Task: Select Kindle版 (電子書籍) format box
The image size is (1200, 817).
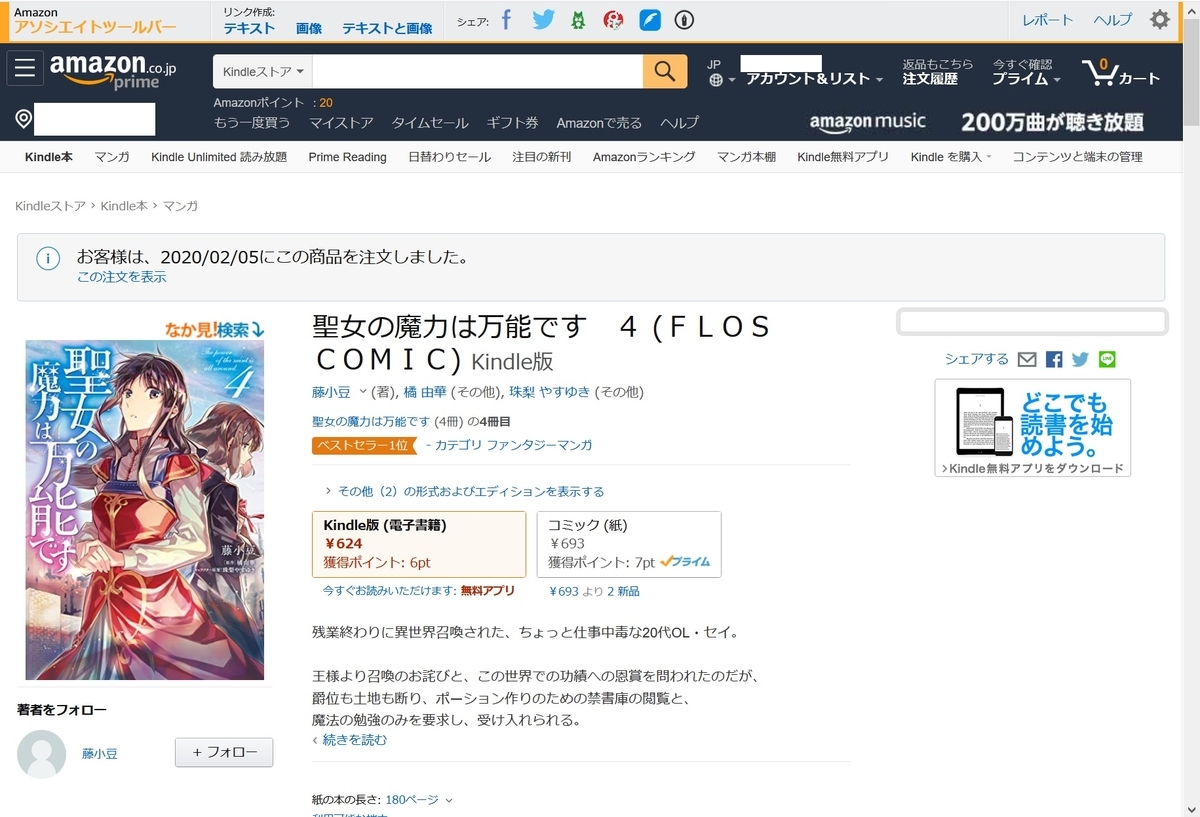Action: click(419, 544)
